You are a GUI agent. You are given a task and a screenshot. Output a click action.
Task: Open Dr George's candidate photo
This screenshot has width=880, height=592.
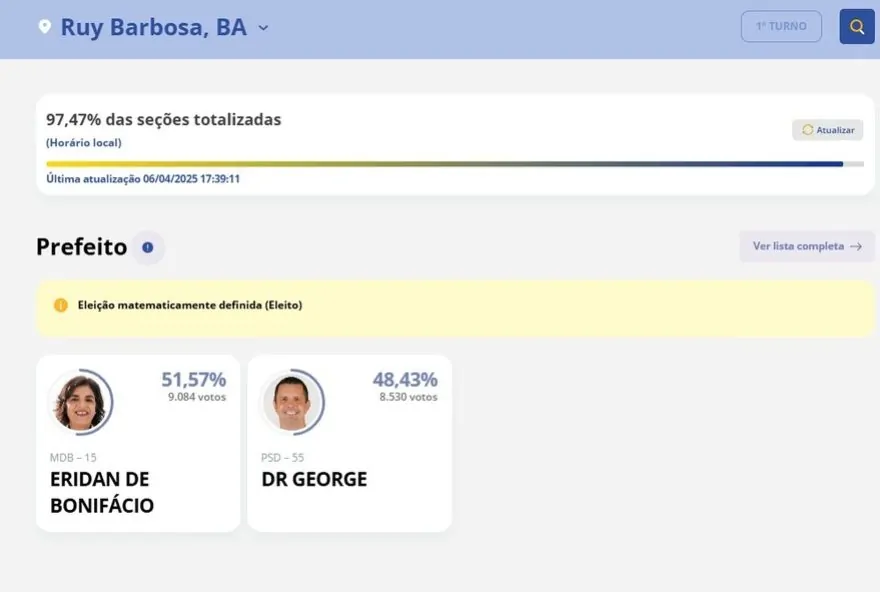click(292, 402)
